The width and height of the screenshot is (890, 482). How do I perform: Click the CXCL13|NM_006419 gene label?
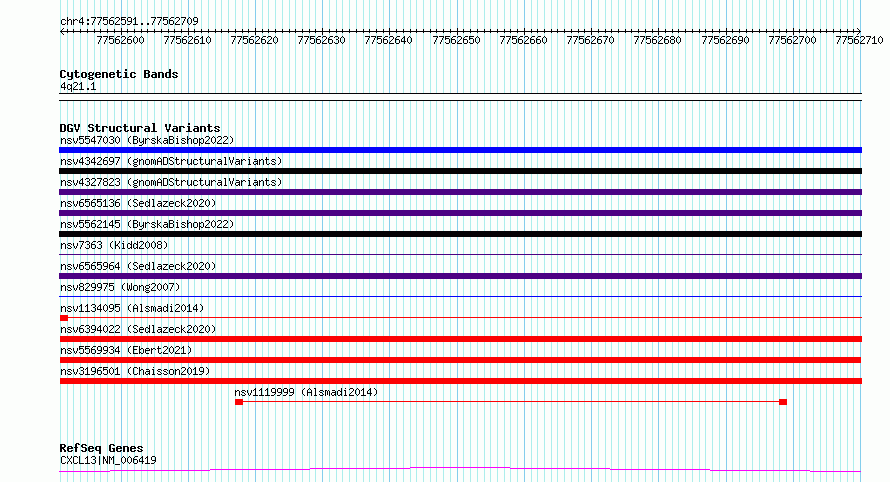[108, 460]
